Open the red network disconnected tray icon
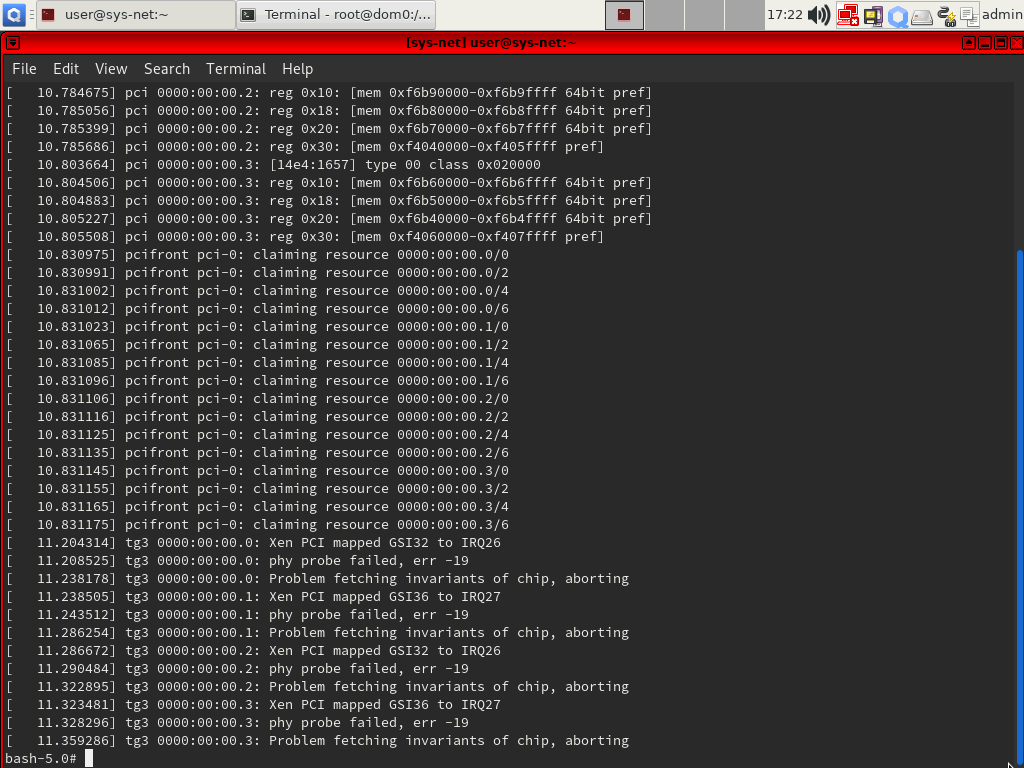Viewport: 1024px width, 768px height. (848, 15)
